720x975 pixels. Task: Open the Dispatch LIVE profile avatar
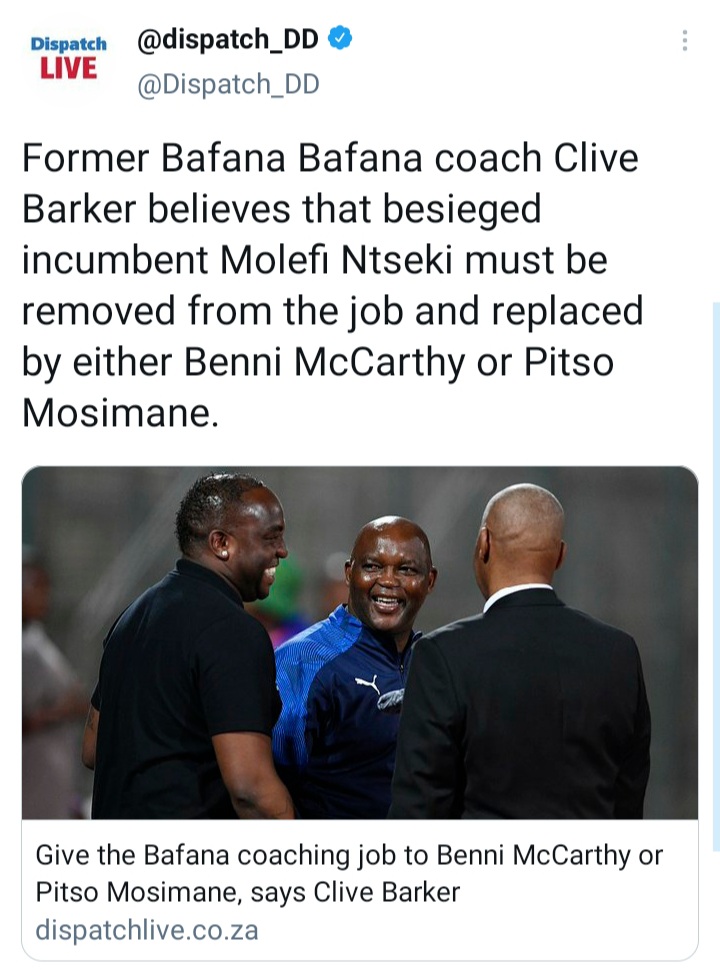(69, 59)
